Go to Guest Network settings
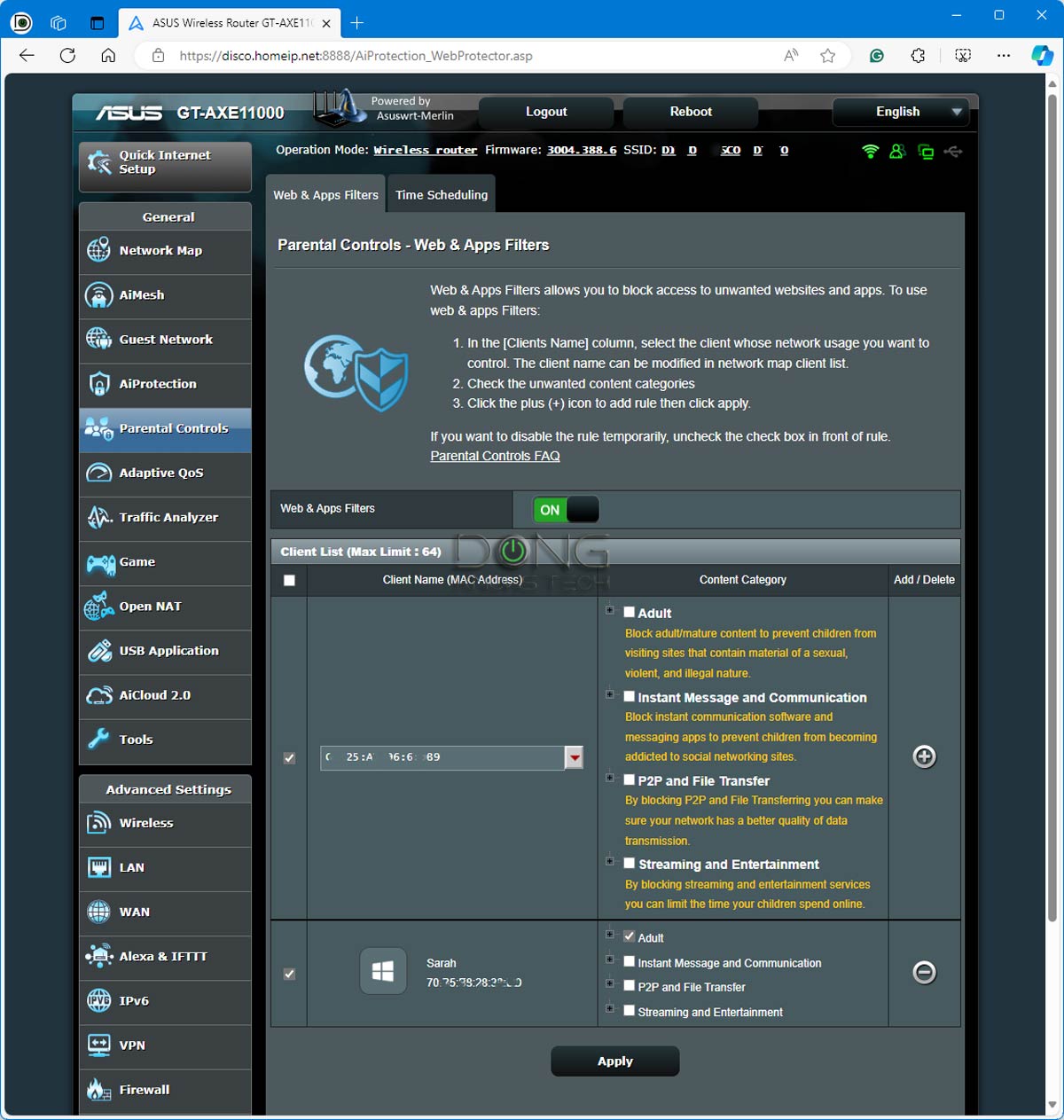This screenshot has height=1120, width=1064. pos(165,340)
